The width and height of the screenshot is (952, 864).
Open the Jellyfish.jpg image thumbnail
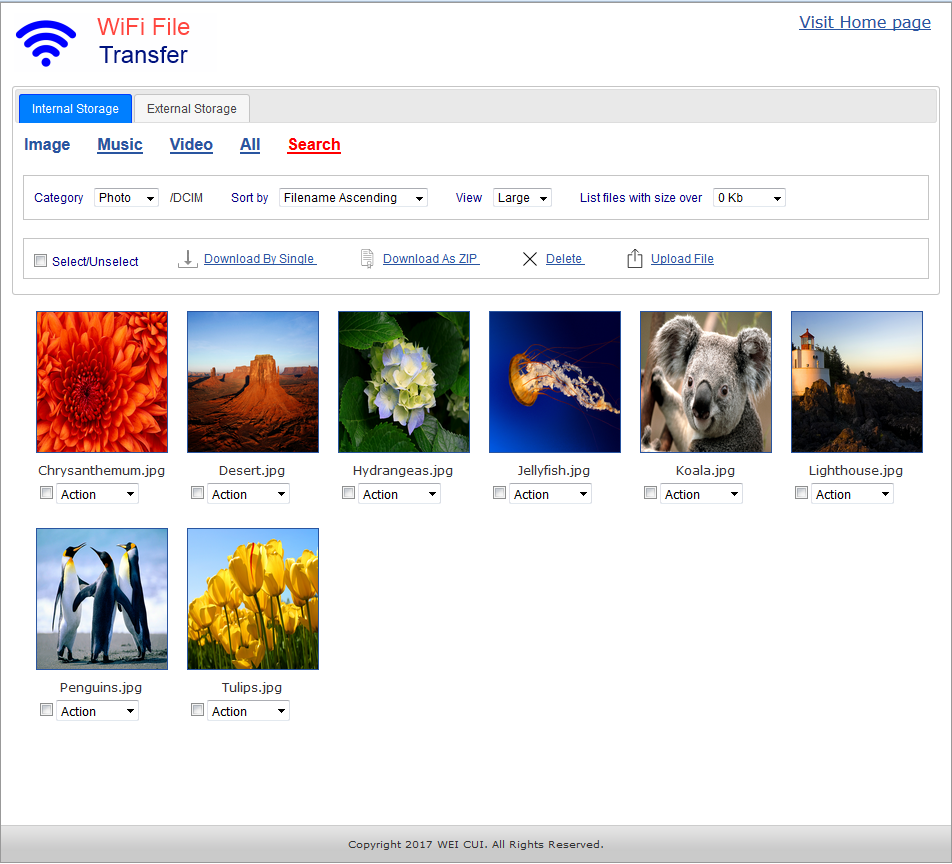tap(554, 382)
